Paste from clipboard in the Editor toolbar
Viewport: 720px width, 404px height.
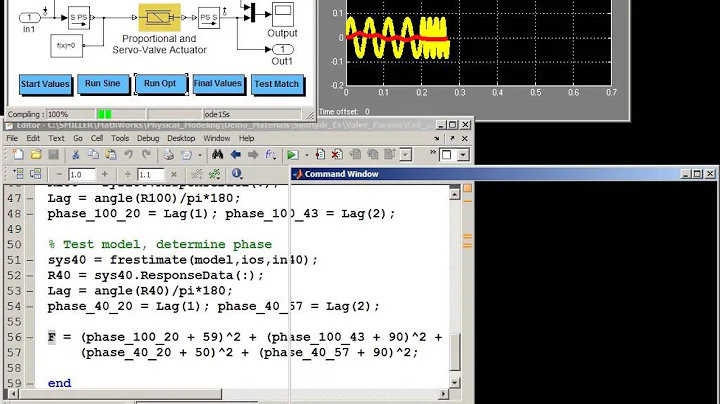111,155
